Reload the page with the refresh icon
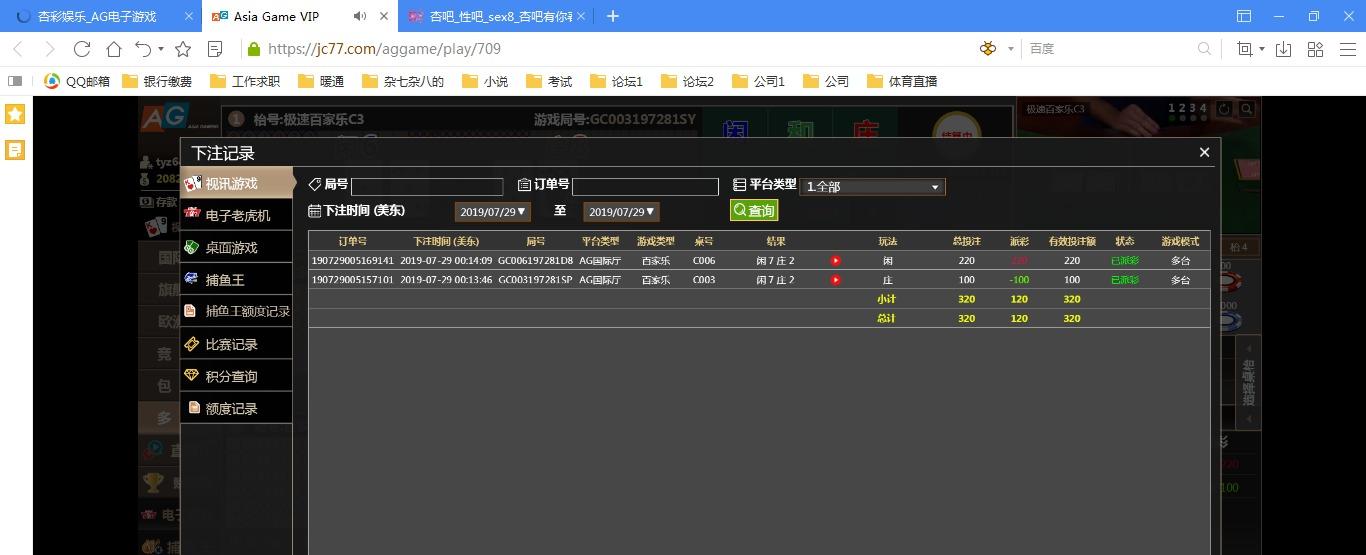1366x555 pixels. click(82, 49)
